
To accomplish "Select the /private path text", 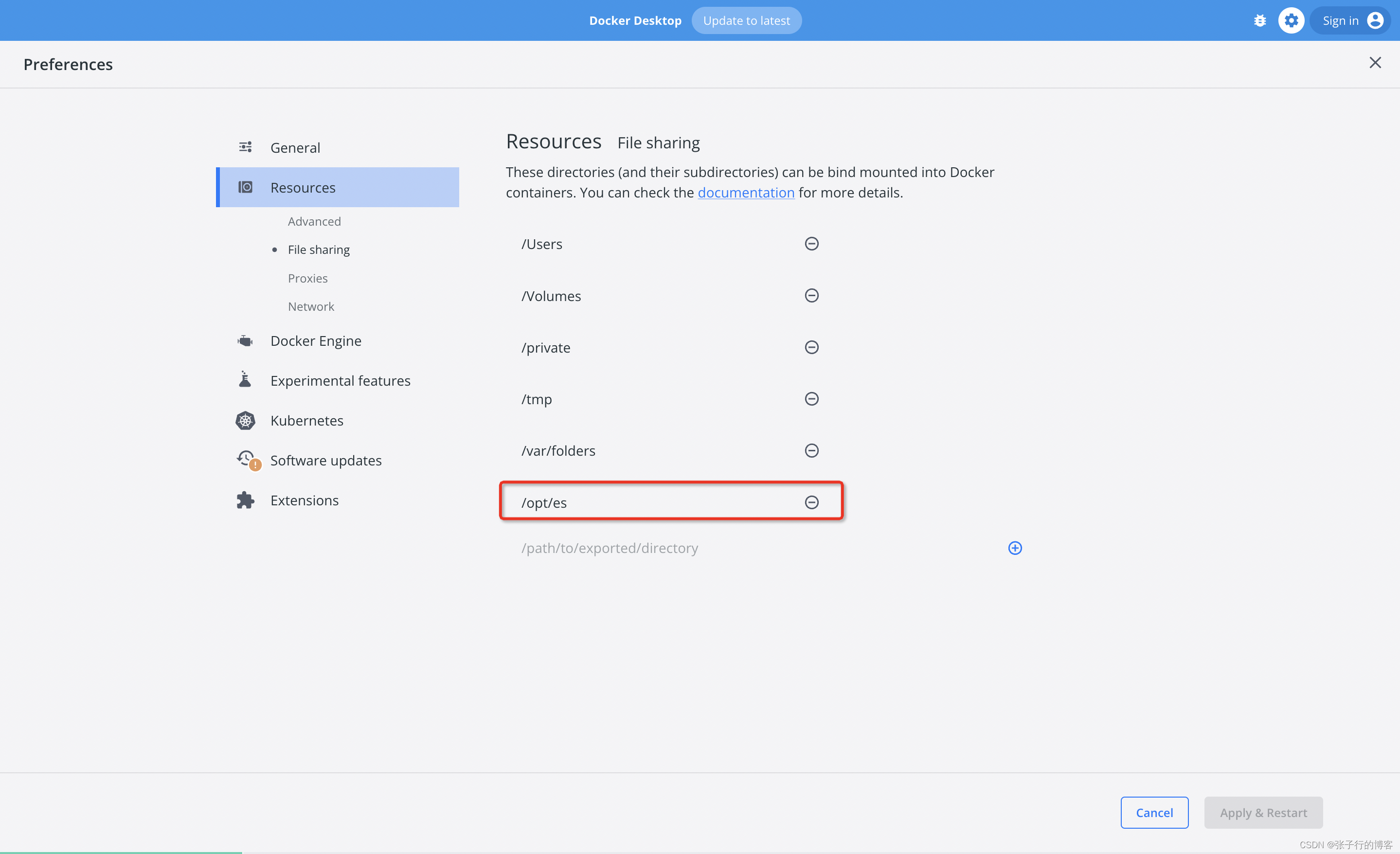I will 545,348.
